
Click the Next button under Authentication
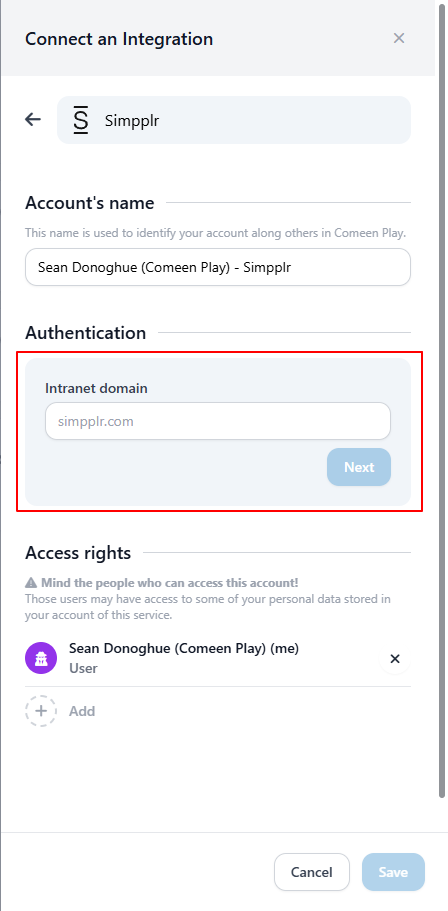click(359, 467)
